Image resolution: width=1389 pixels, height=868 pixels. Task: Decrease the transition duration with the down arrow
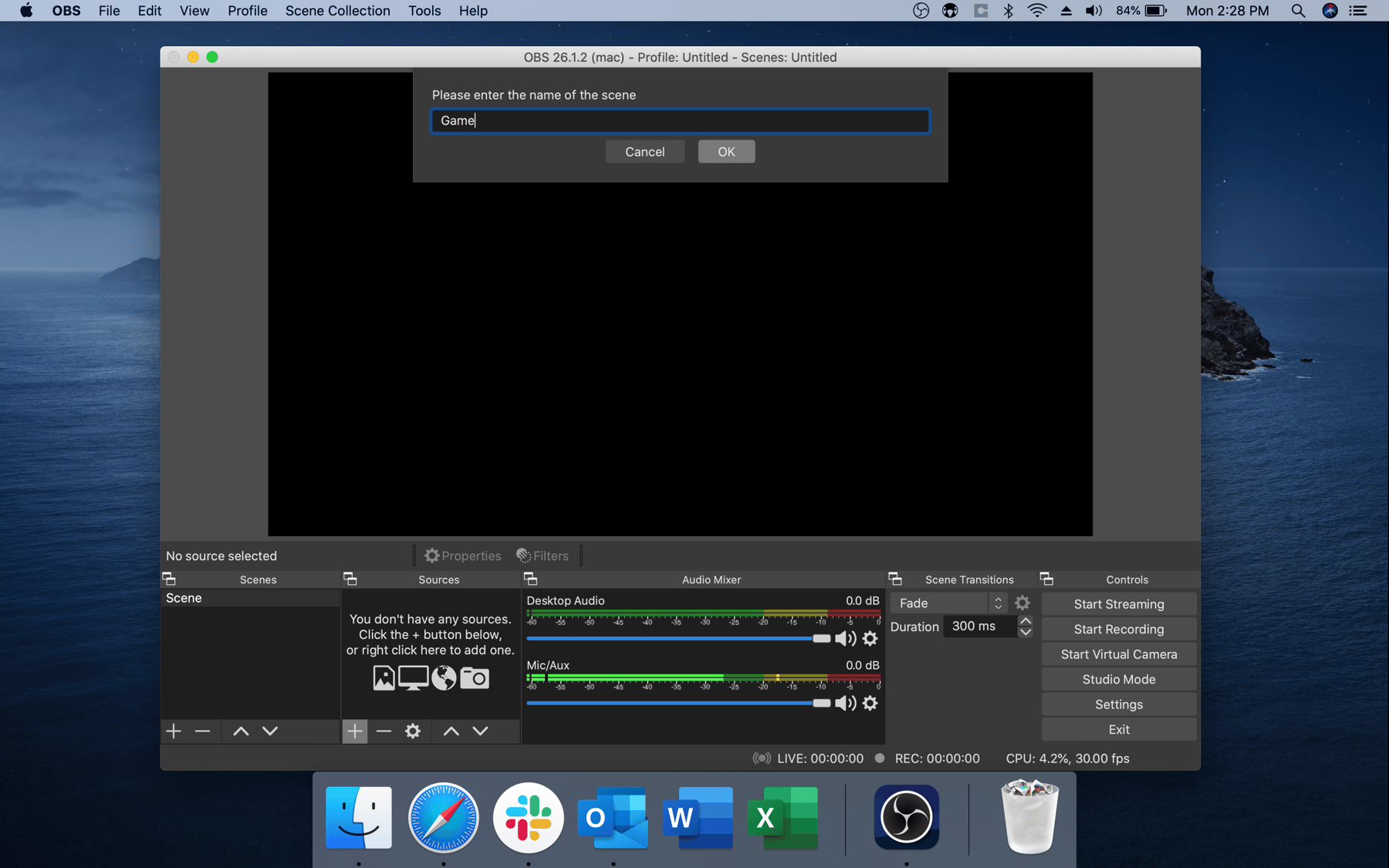point(1026,632)
